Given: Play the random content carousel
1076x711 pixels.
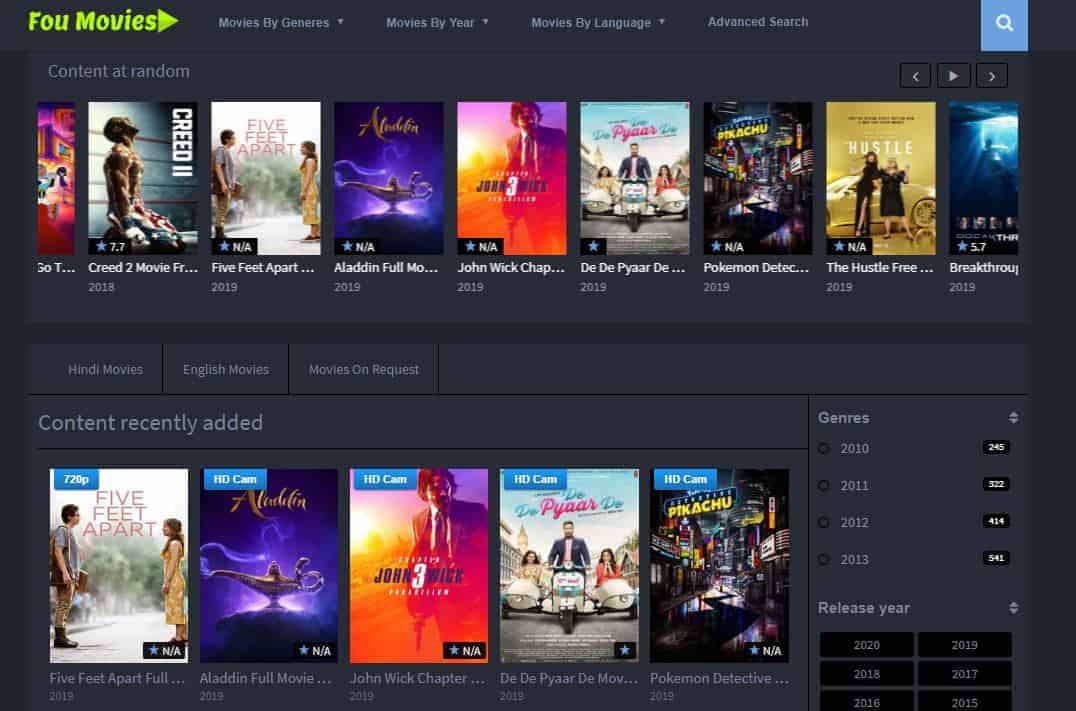Looking at the screenshot, I should [953, 75].
